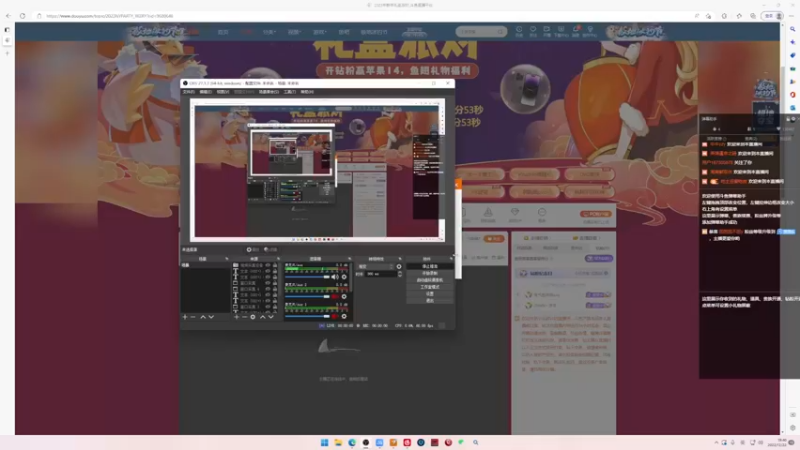
Task: Click the 退出 button in OBS controls
Action: click(x=430, y=301)
